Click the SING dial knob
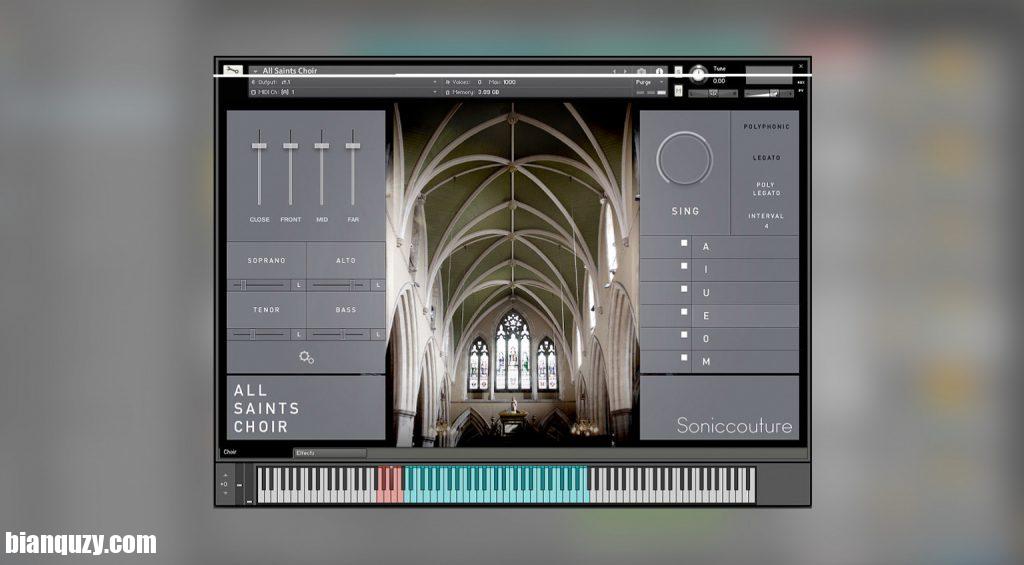This screenshot has width=1024, height=565. click(x=684, y=159)
